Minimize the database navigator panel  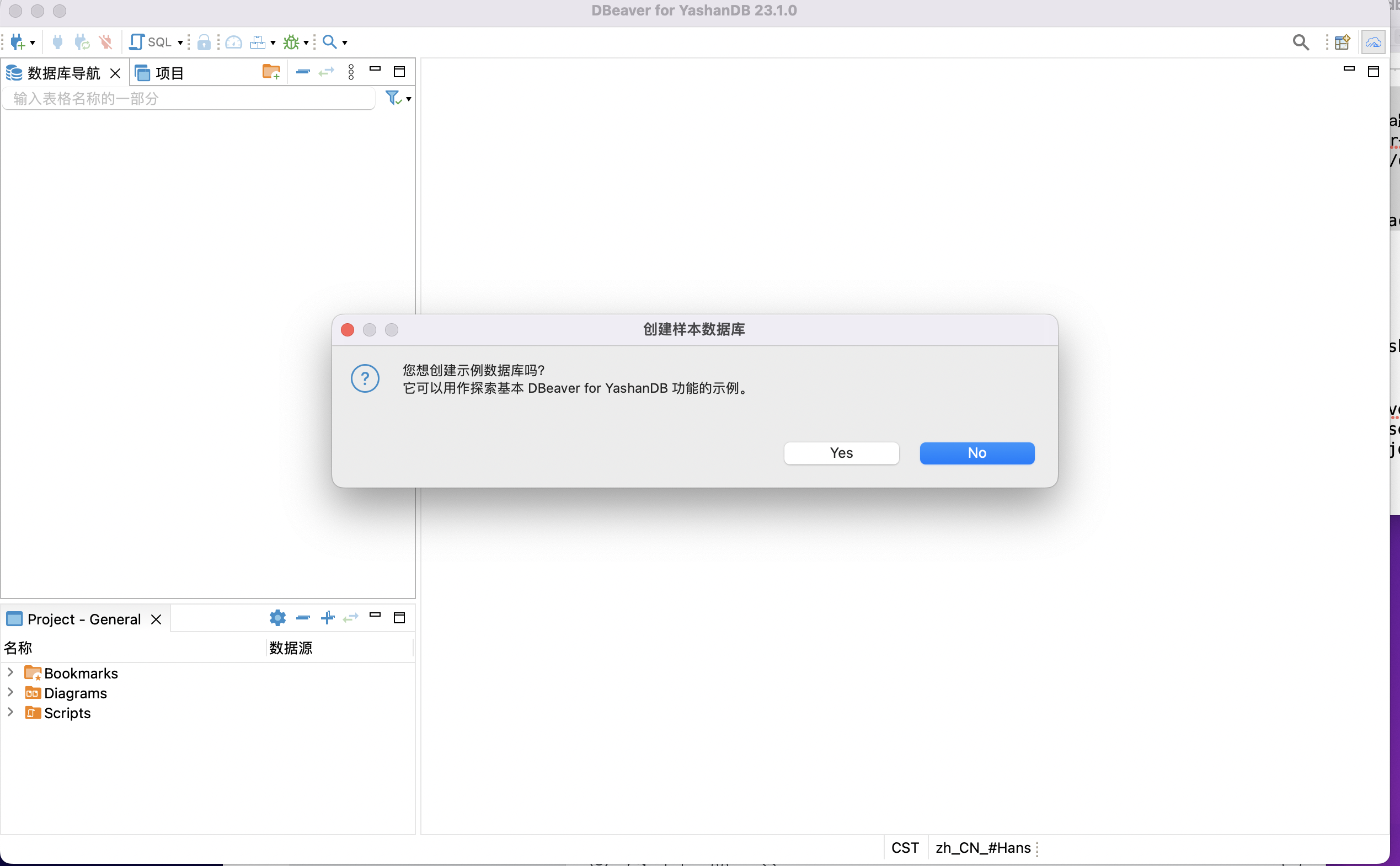click(376, 70)
